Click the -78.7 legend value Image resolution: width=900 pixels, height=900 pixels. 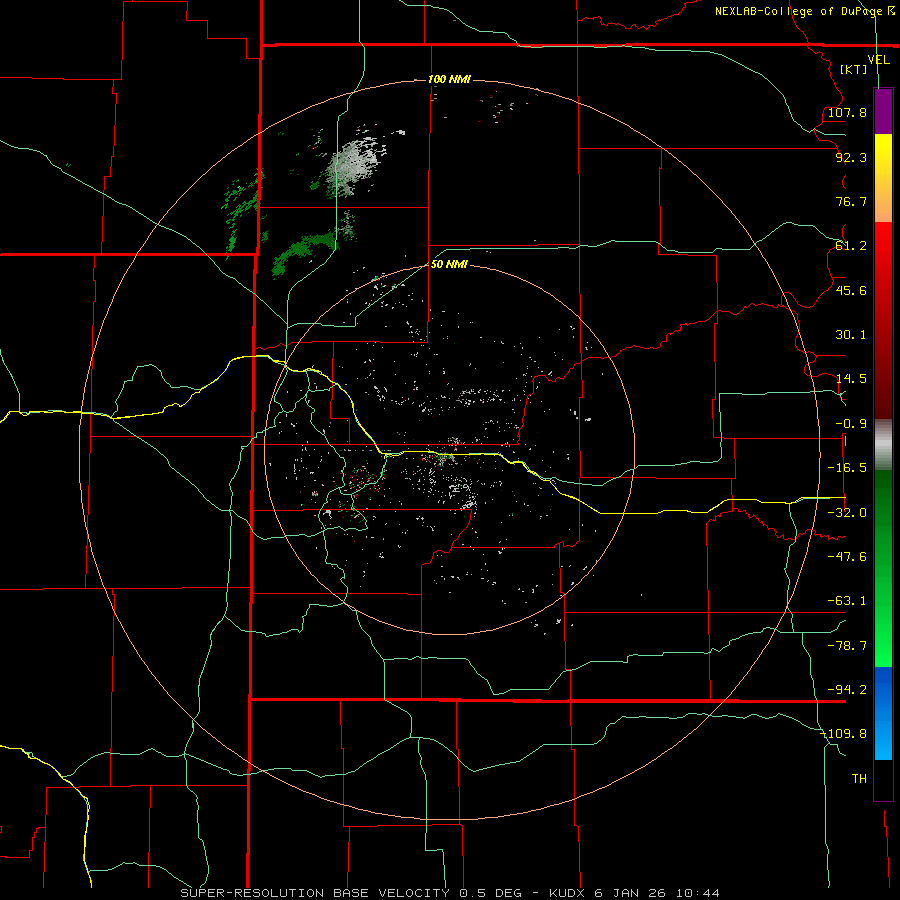[x=847, y=646]
